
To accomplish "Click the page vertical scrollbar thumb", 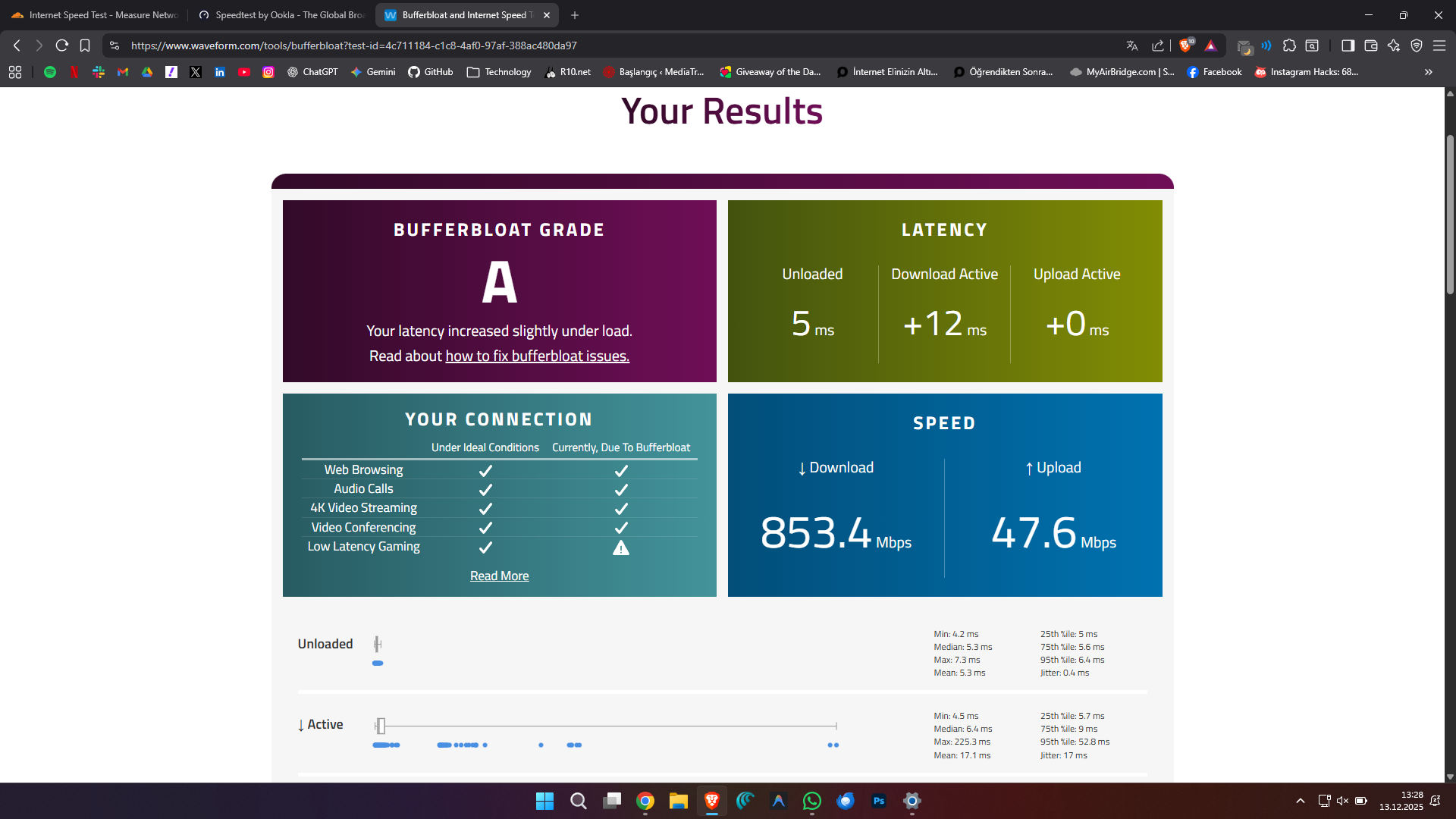I will point(1450,215).
